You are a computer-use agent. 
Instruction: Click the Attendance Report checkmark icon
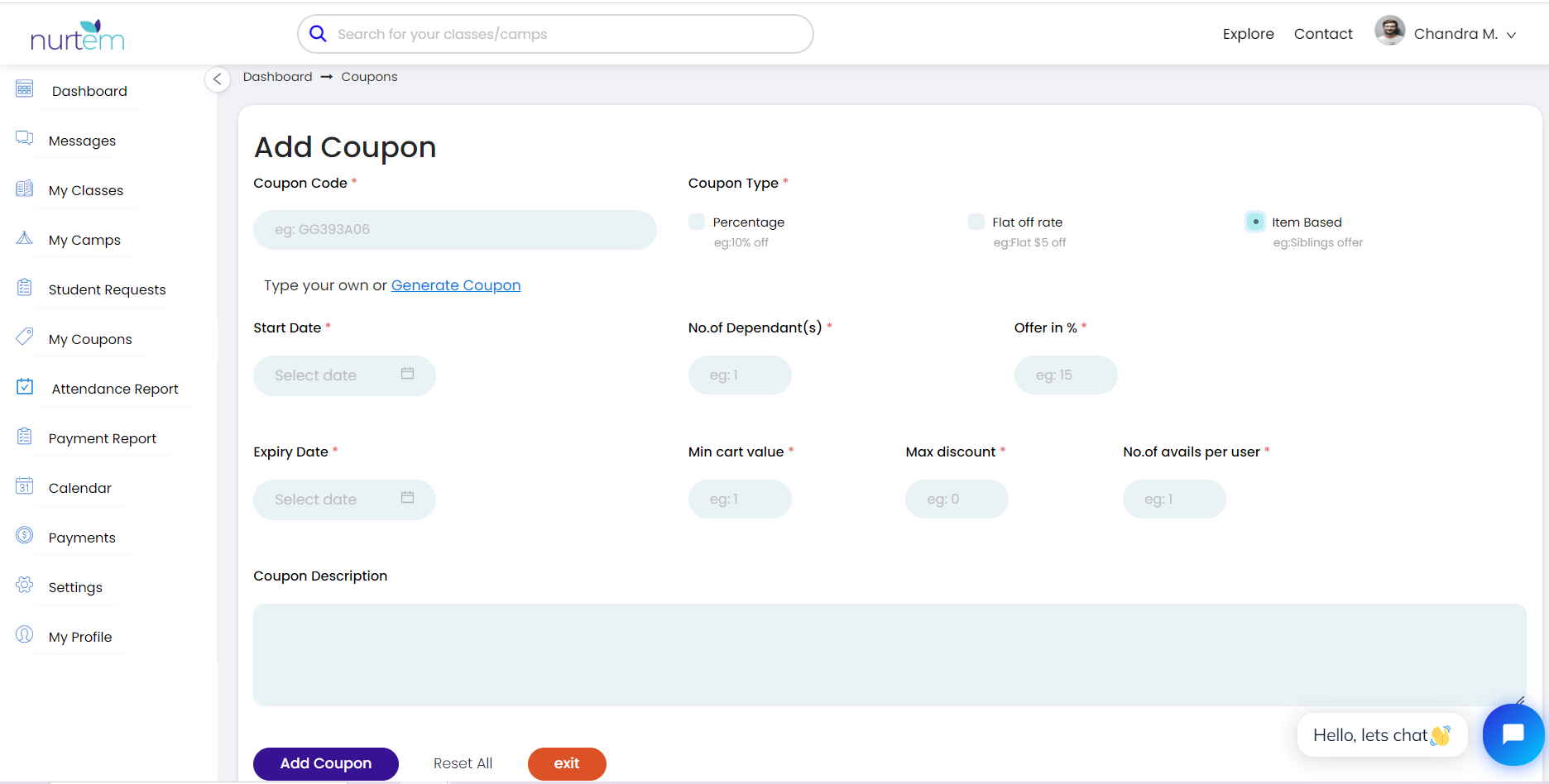[25, 386]
